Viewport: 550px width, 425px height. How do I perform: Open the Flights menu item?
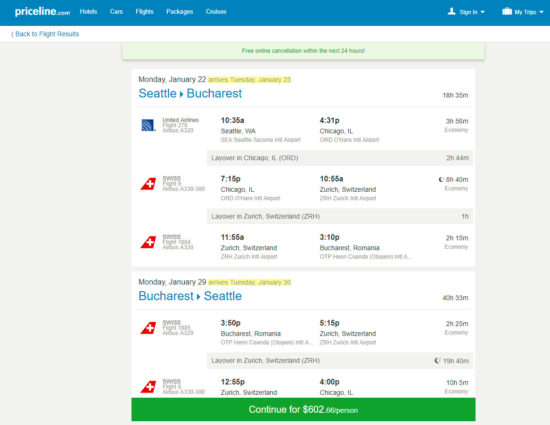145,12
